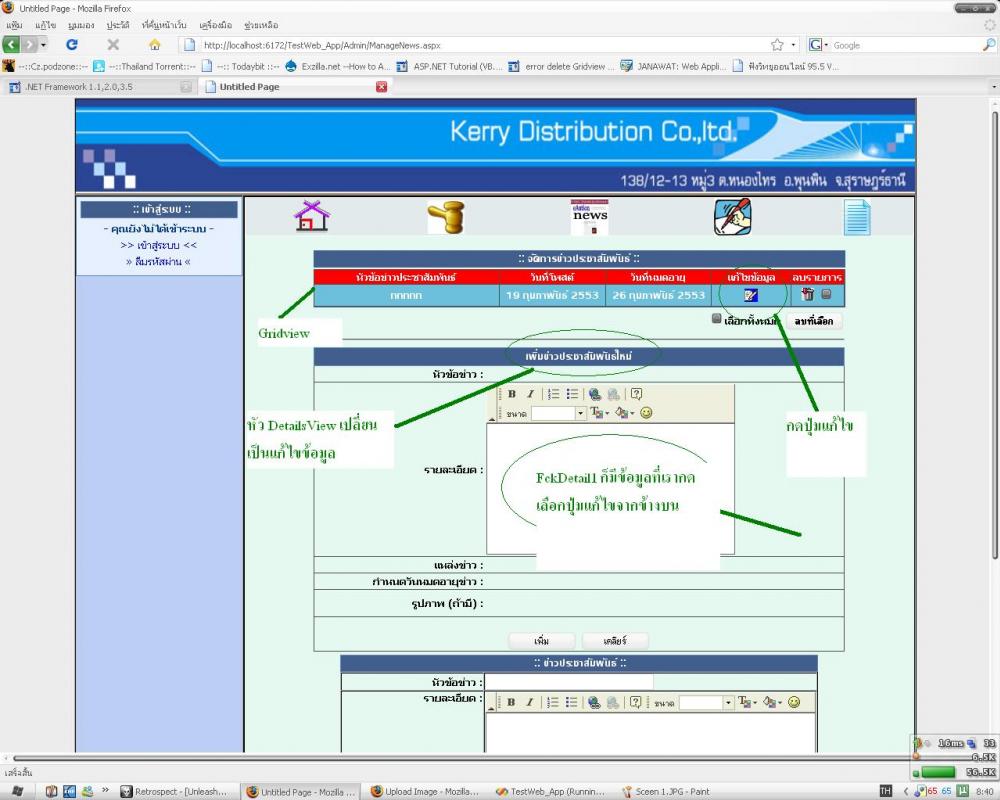Screen dimensions: 1000x800
Task: Click the Google search magnifier icon
Action: 989,45
